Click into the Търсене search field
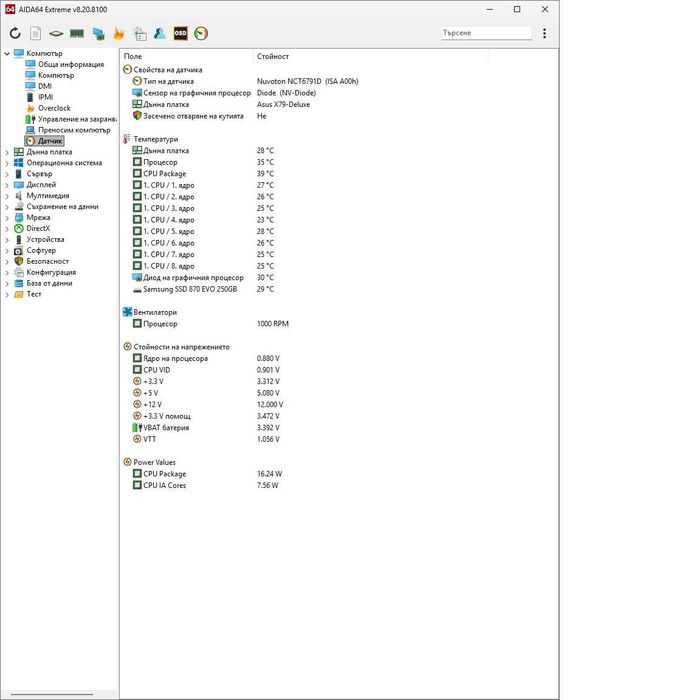700x700 pixels. tap(486, 33)
